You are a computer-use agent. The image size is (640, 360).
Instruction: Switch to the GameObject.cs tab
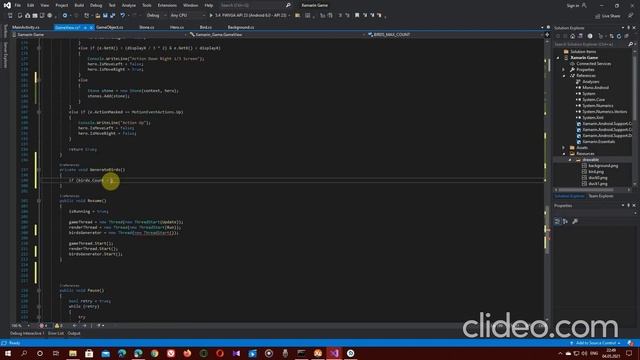pos(109,27)
